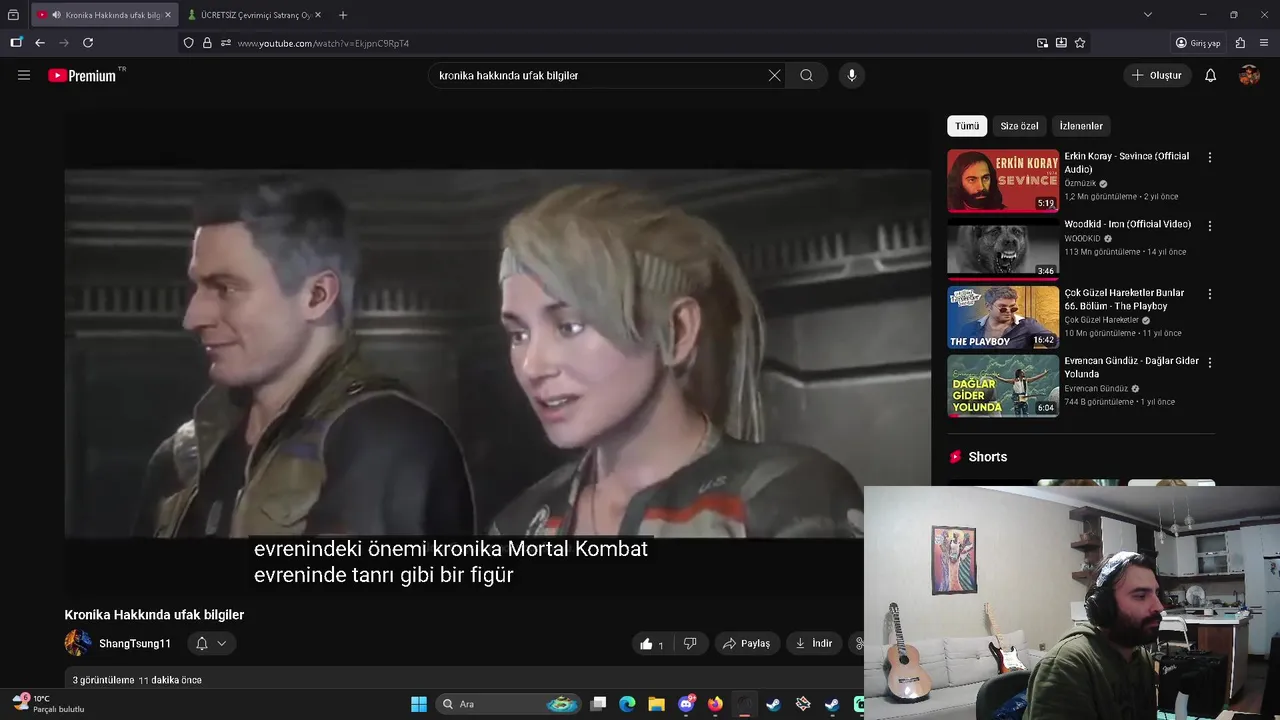
Task: View site security lock information
Action: 207,43
